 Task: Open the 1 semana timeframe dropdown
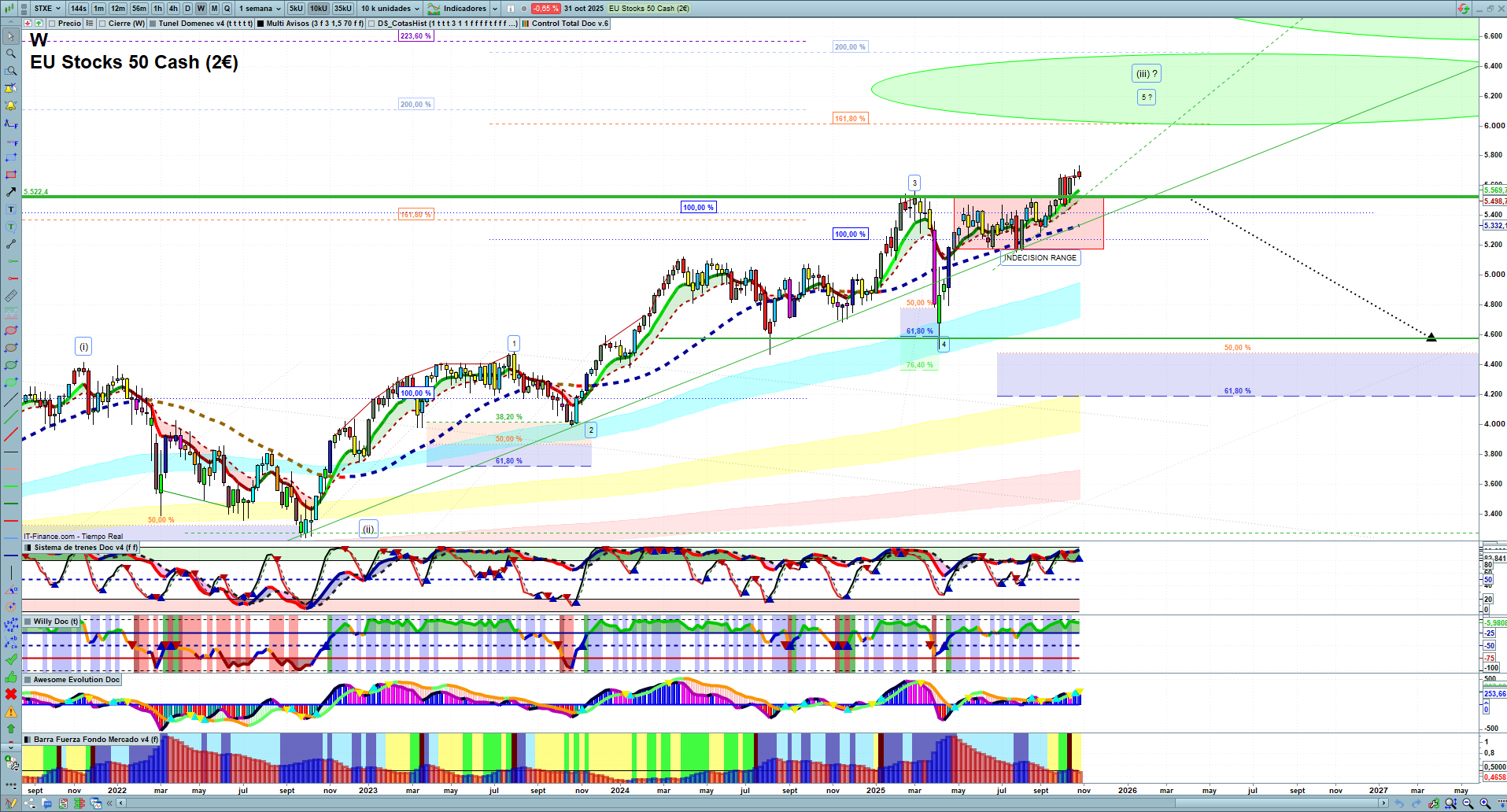pyautogui.click(x=260, y=9)
